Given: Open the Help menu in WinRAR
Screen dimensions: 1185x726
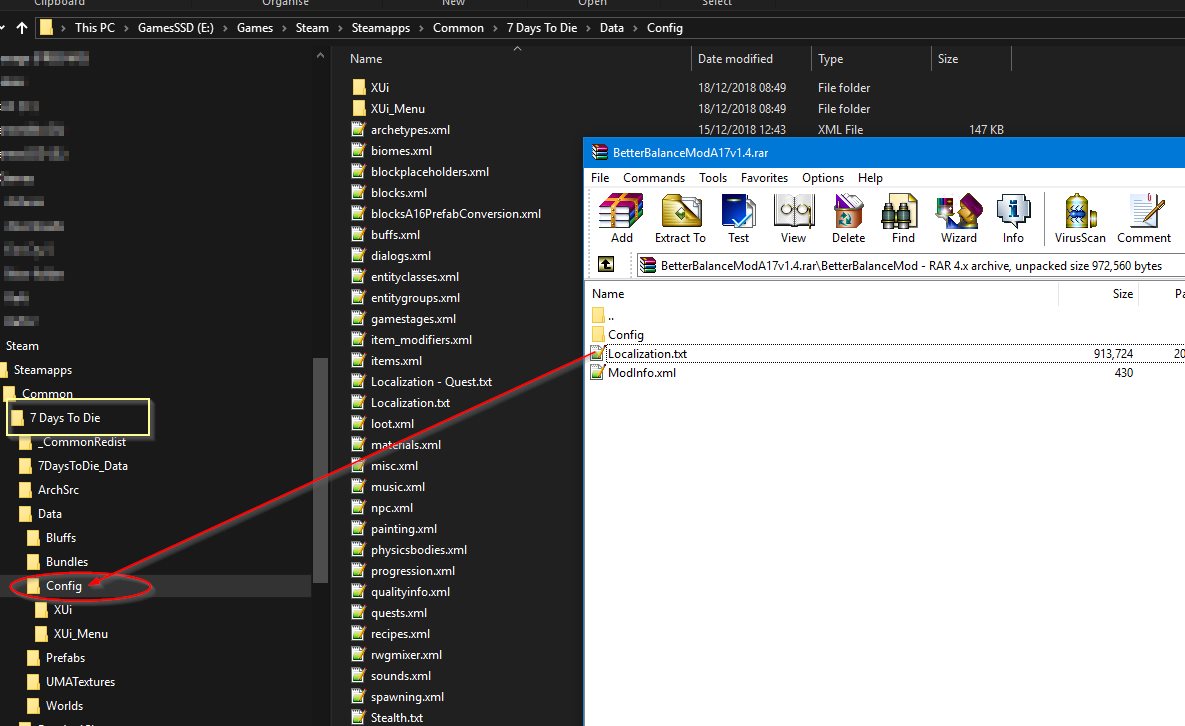Looking at the screenshot, I should click(870, 178).
